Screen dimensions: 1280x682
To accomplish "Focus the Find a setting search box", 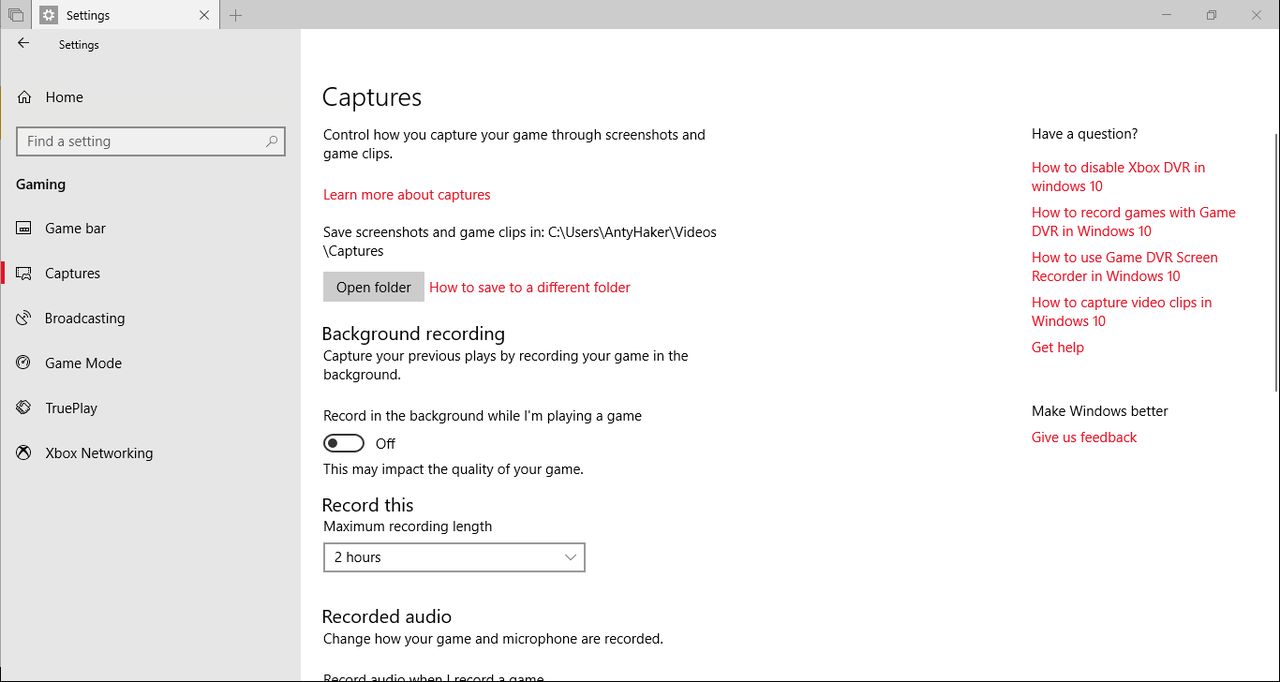I will tap(140, 141).
